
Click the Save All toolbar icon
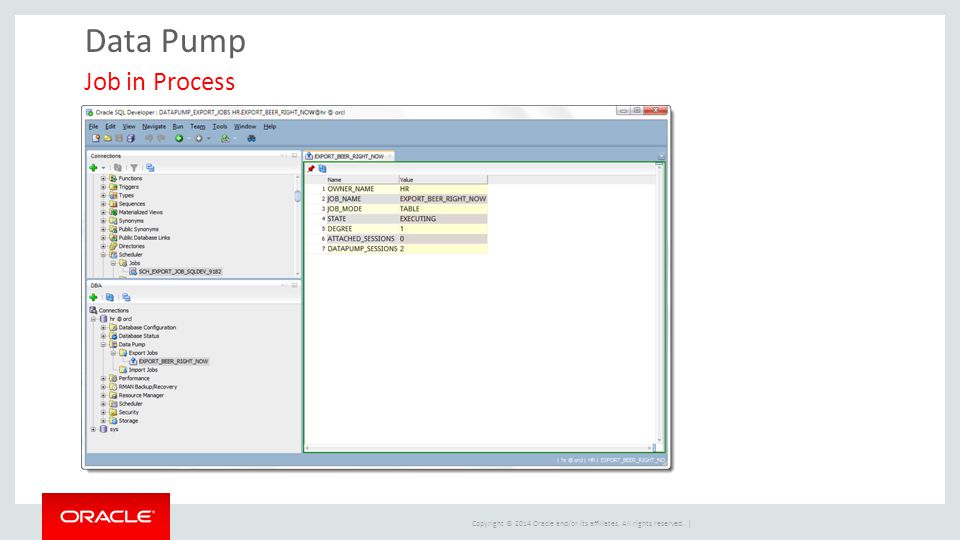click(130, 138)
